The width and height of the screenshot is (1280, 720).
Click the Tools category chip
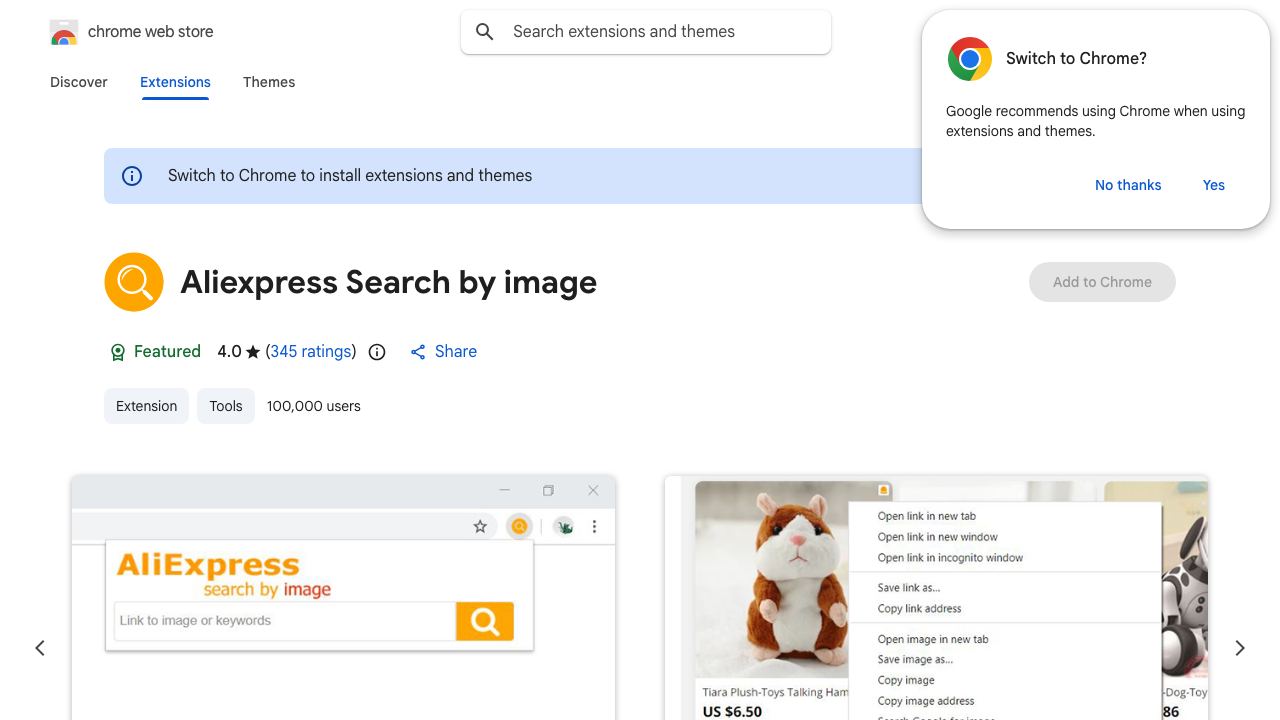226,406
